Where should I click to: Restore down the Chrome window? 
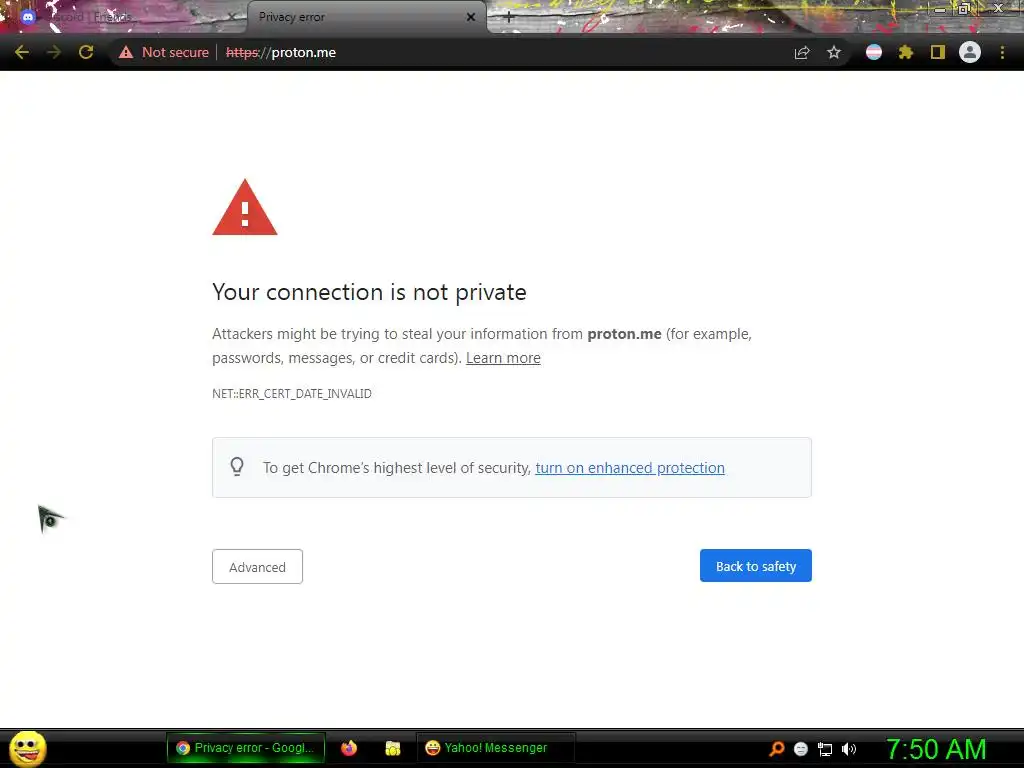(964, 9)
